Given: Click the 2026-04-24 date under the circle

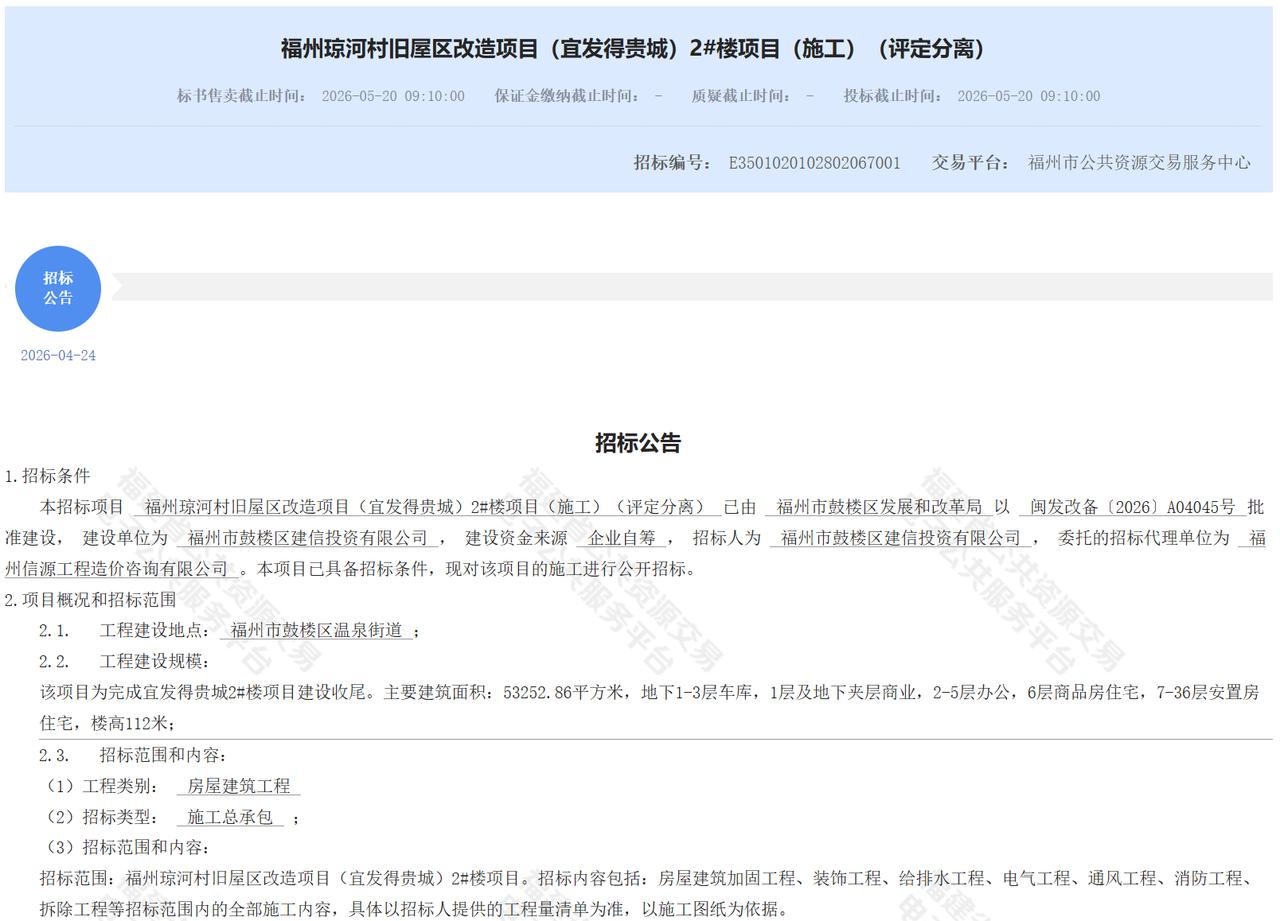Looking at the screenshot, I should 58,355.
